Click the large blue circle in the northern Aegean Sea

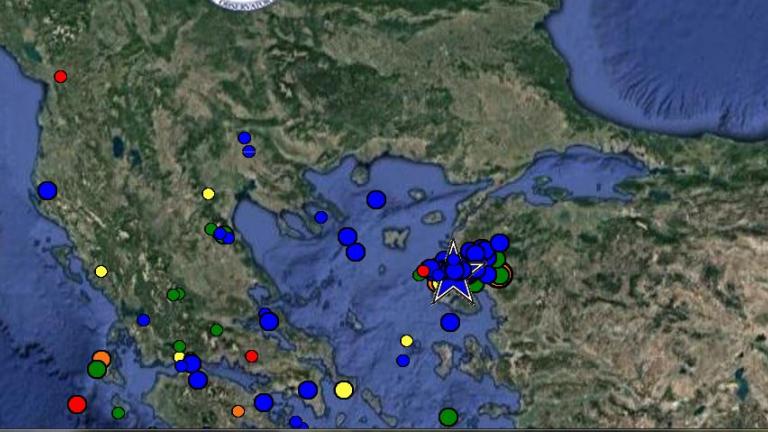coord(376,200)
